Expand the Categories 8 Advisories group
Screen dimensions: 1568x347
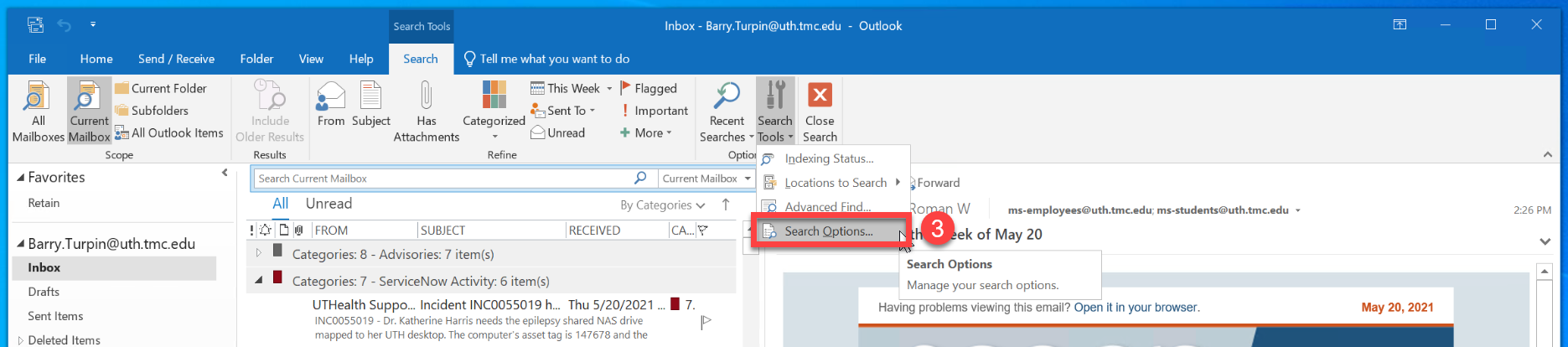coord(258,253)
